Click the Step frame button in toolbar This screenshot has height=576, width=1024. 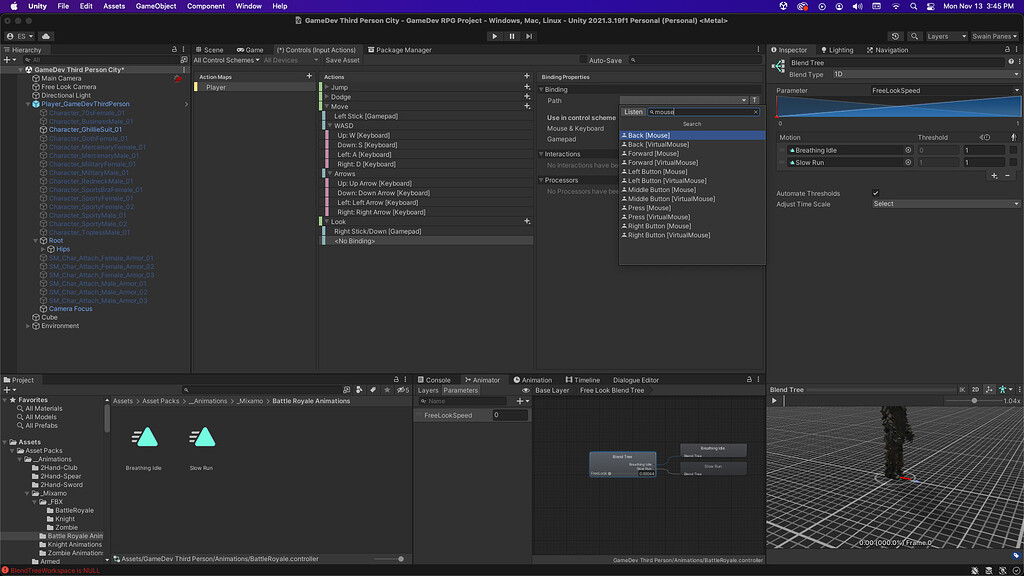coord(530,36)
